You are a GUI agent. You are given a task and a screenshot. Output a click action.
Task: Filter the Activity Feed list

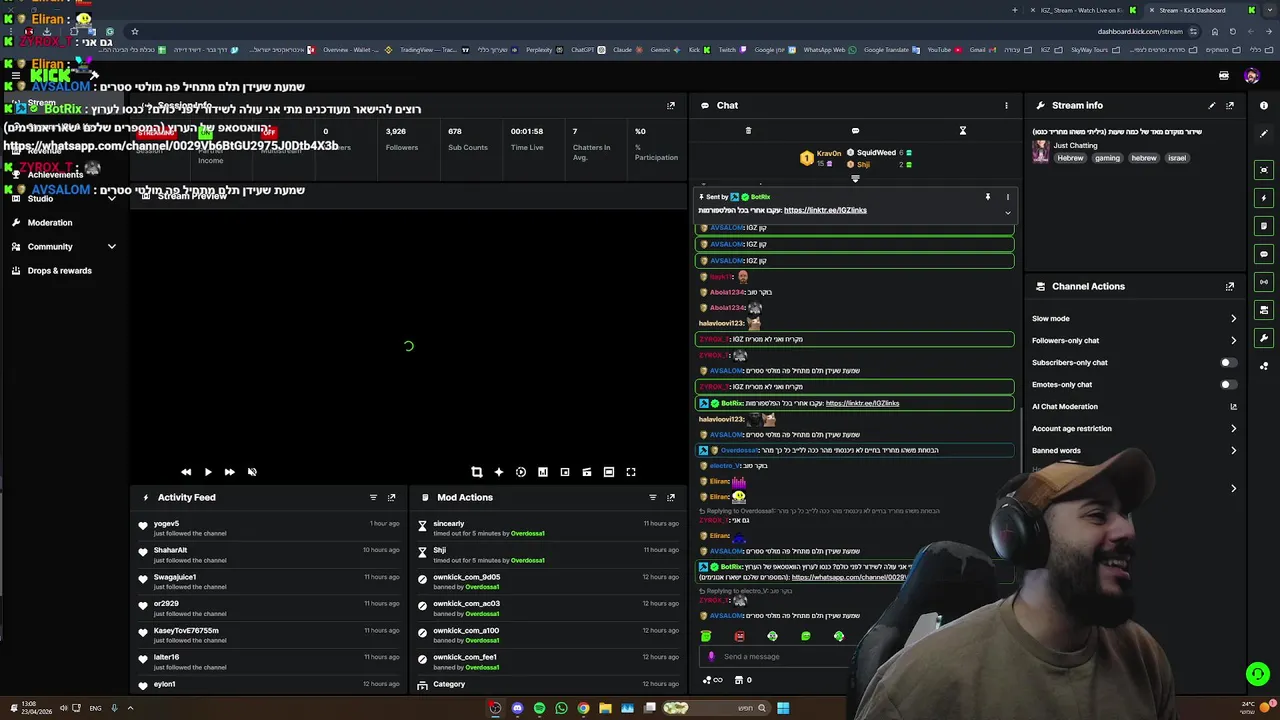pyautogui.click(x=373, y=497)
